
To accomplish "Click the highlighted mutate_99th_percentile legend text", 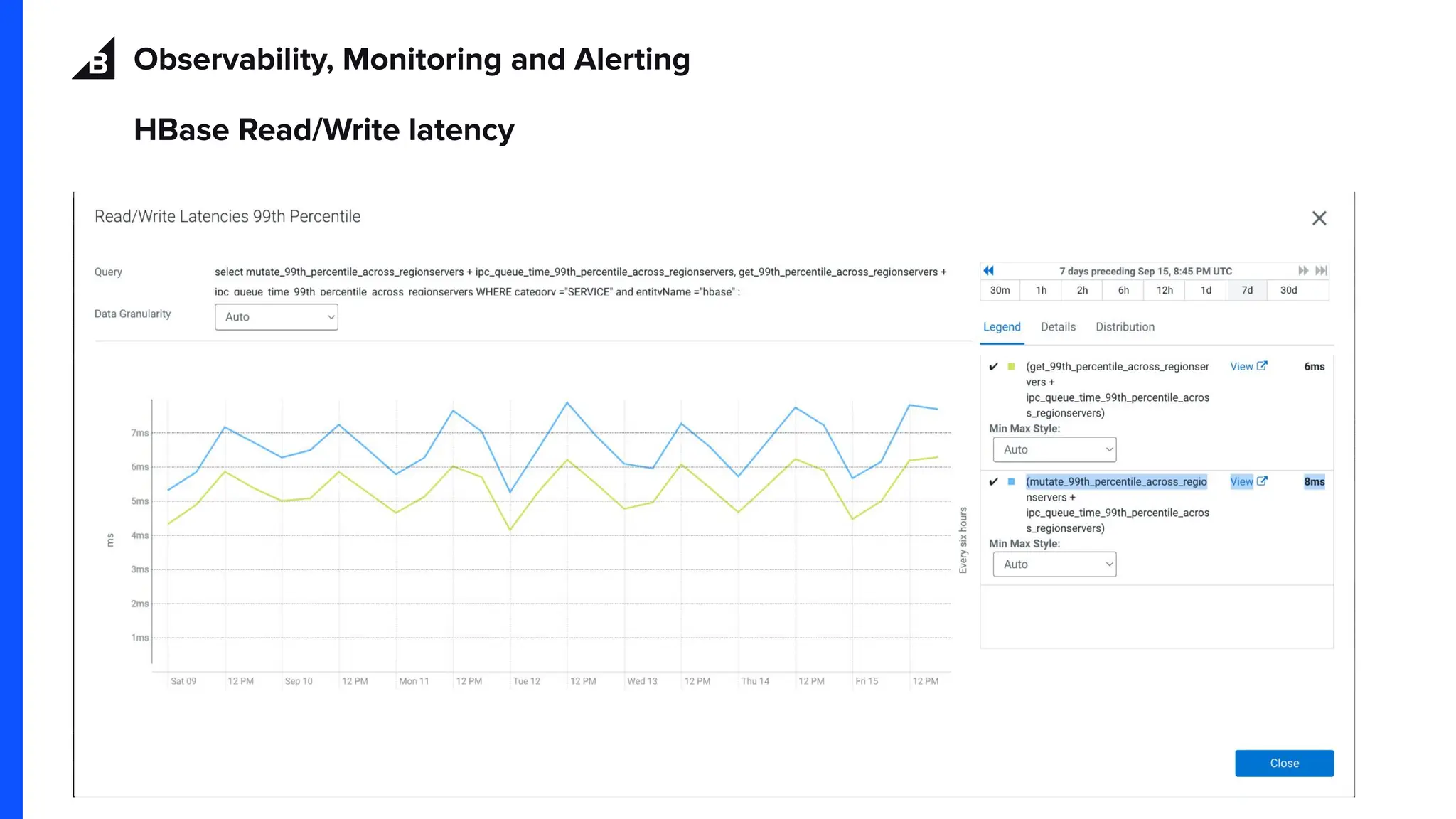I will [1116, 482].
